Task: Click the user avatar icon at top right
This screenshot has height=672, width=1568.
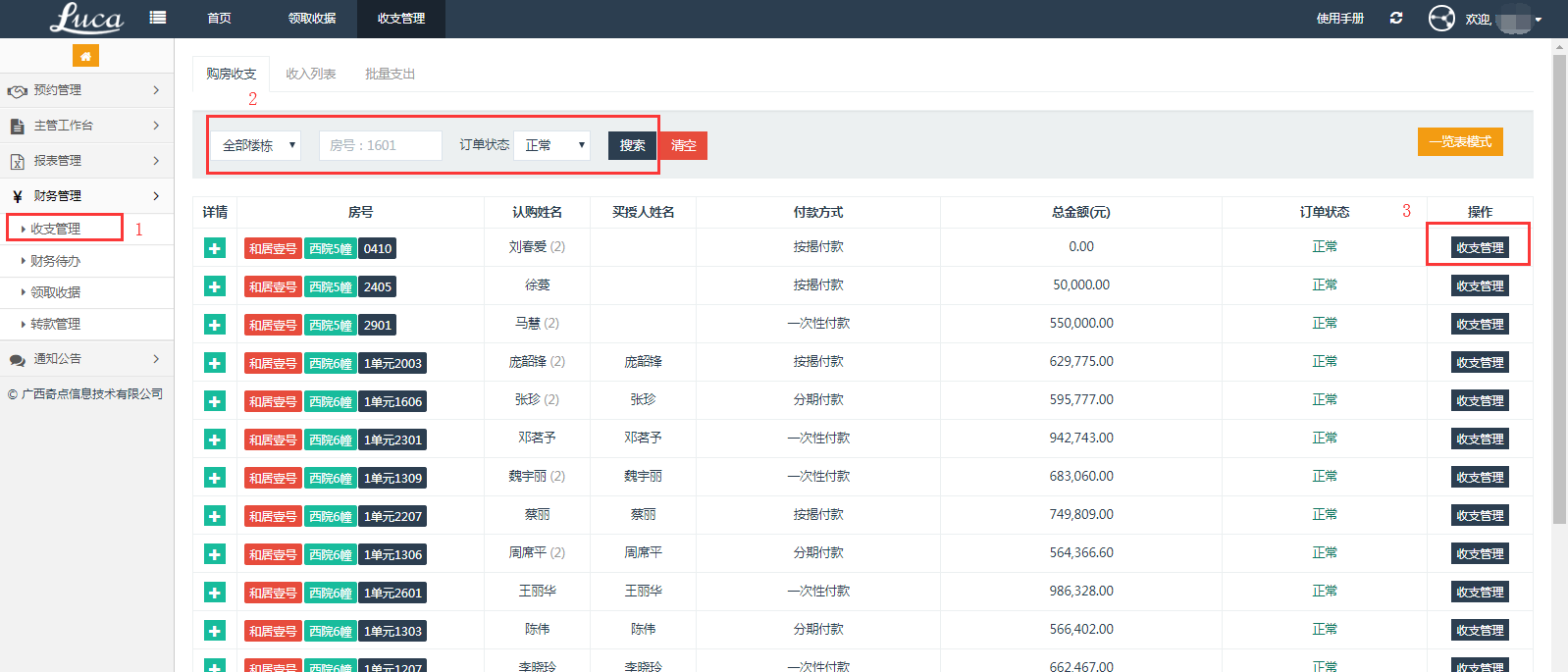Action: click(x=1441, y=19)
